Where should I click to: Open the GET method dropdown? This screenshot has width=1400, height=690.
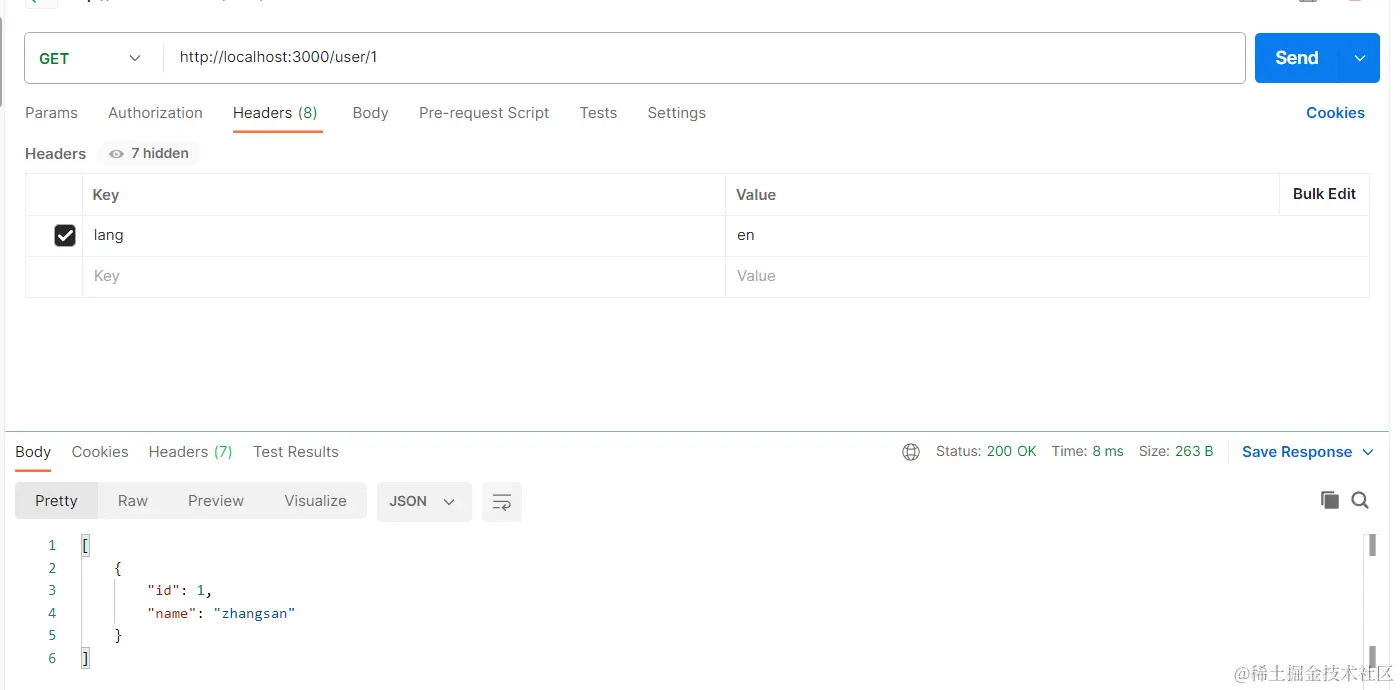pos(91,58)
